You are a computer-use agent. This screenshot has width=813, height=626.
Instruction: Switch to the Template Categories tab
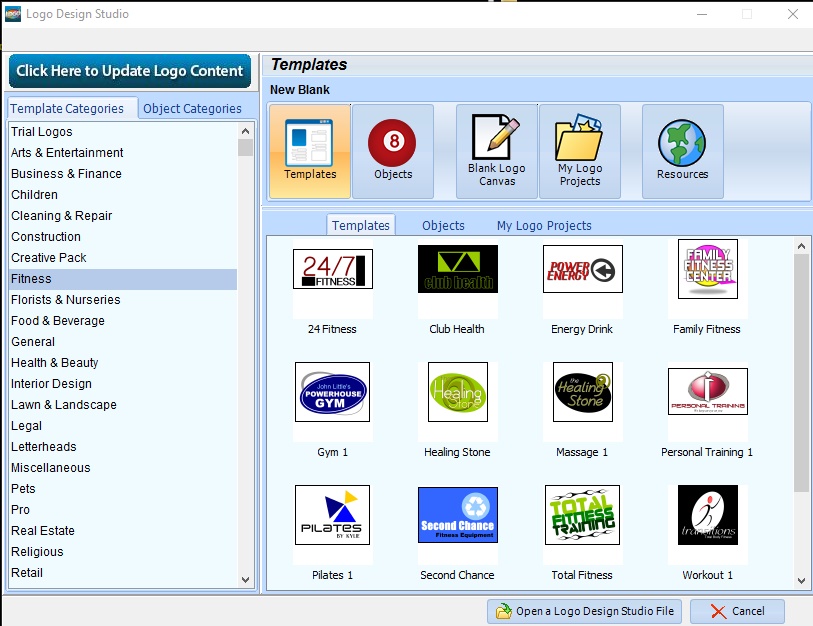click(73, 108)
